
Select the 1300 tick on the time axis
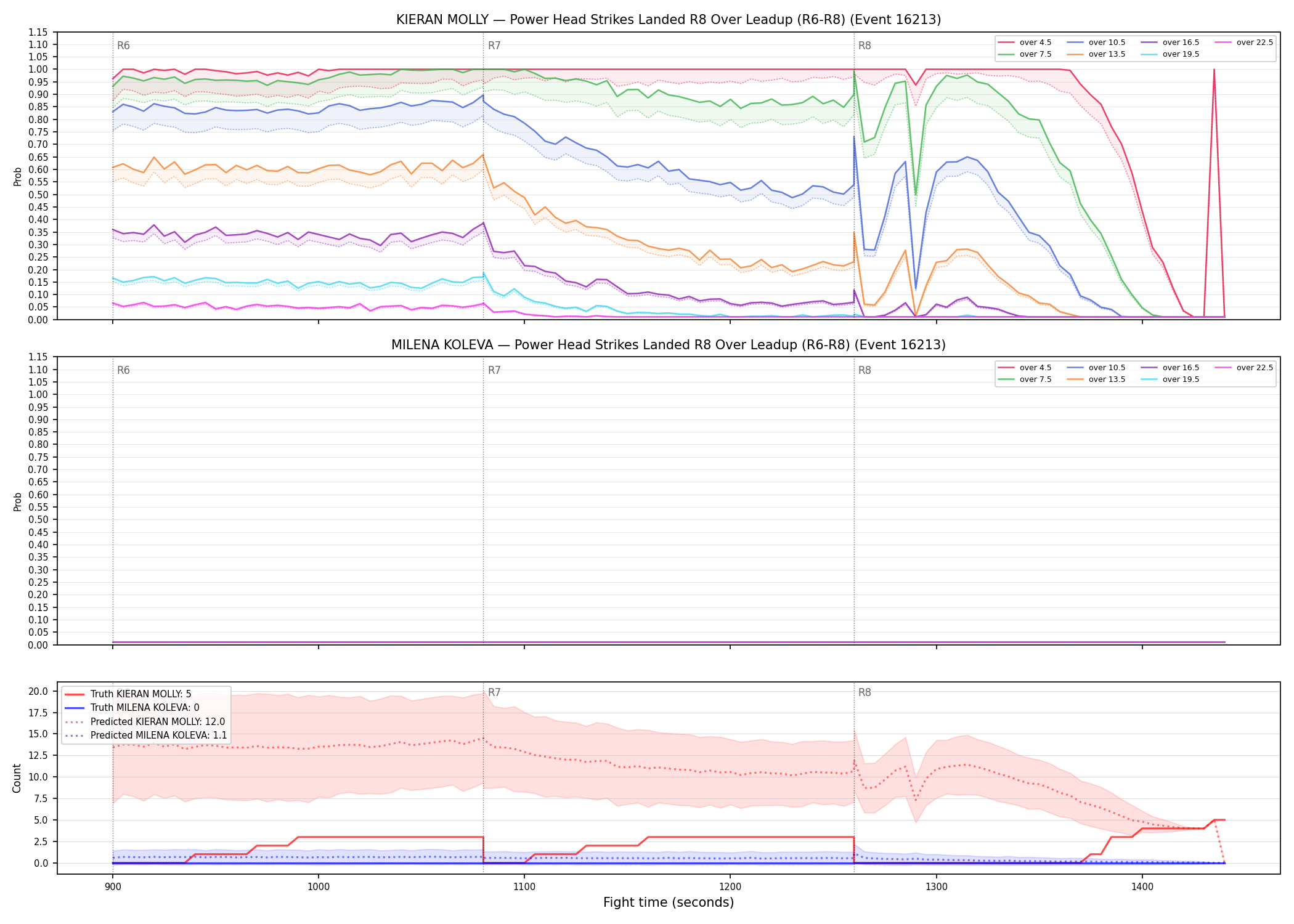click(x=936, y=887)
